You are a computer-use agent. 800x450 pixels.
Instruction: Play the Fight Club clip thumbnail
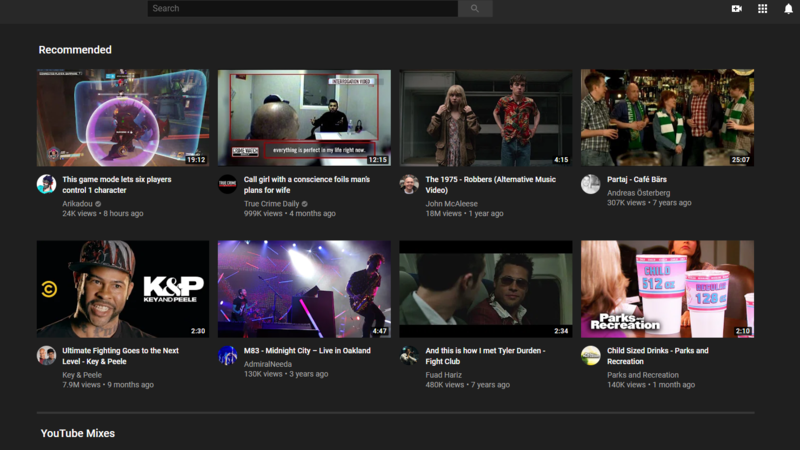point(486,289)
